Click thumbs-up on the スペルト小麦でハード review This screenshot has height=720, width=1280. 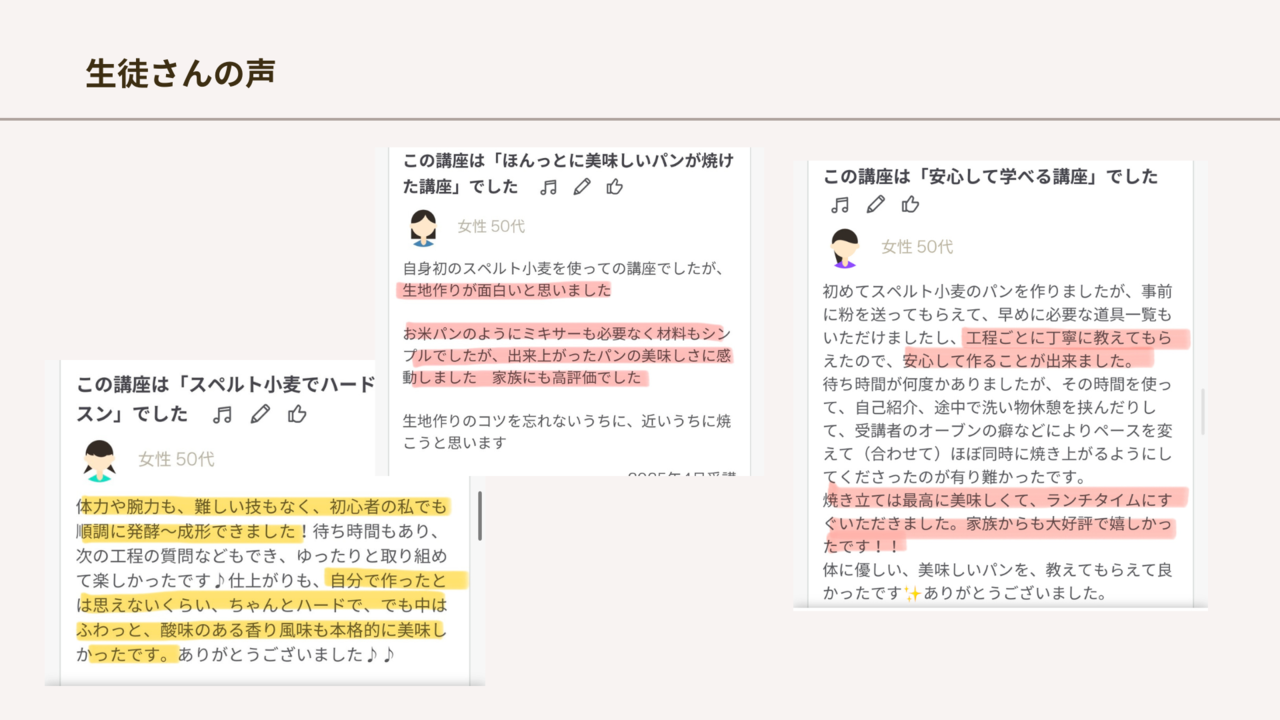point(297,414)
